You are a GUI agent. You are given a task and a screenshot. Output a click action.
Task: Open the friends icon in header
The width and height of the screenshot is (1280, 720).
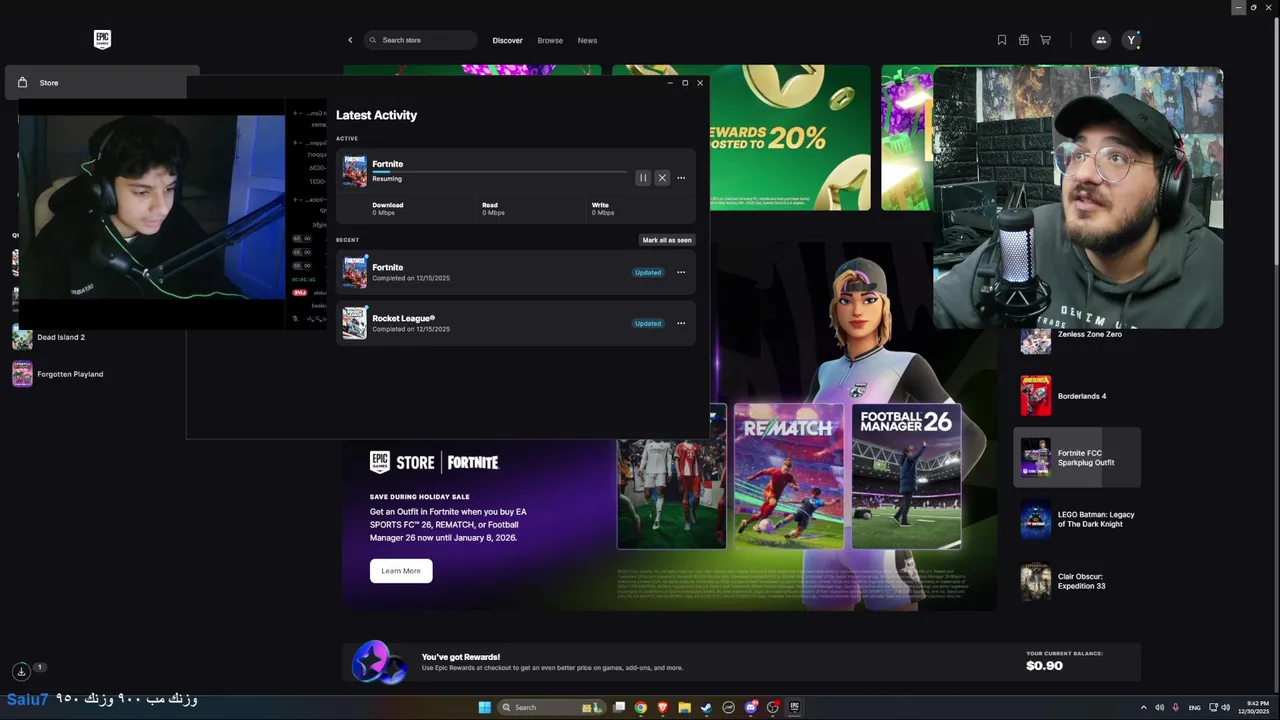click(x=1101, y=40)
